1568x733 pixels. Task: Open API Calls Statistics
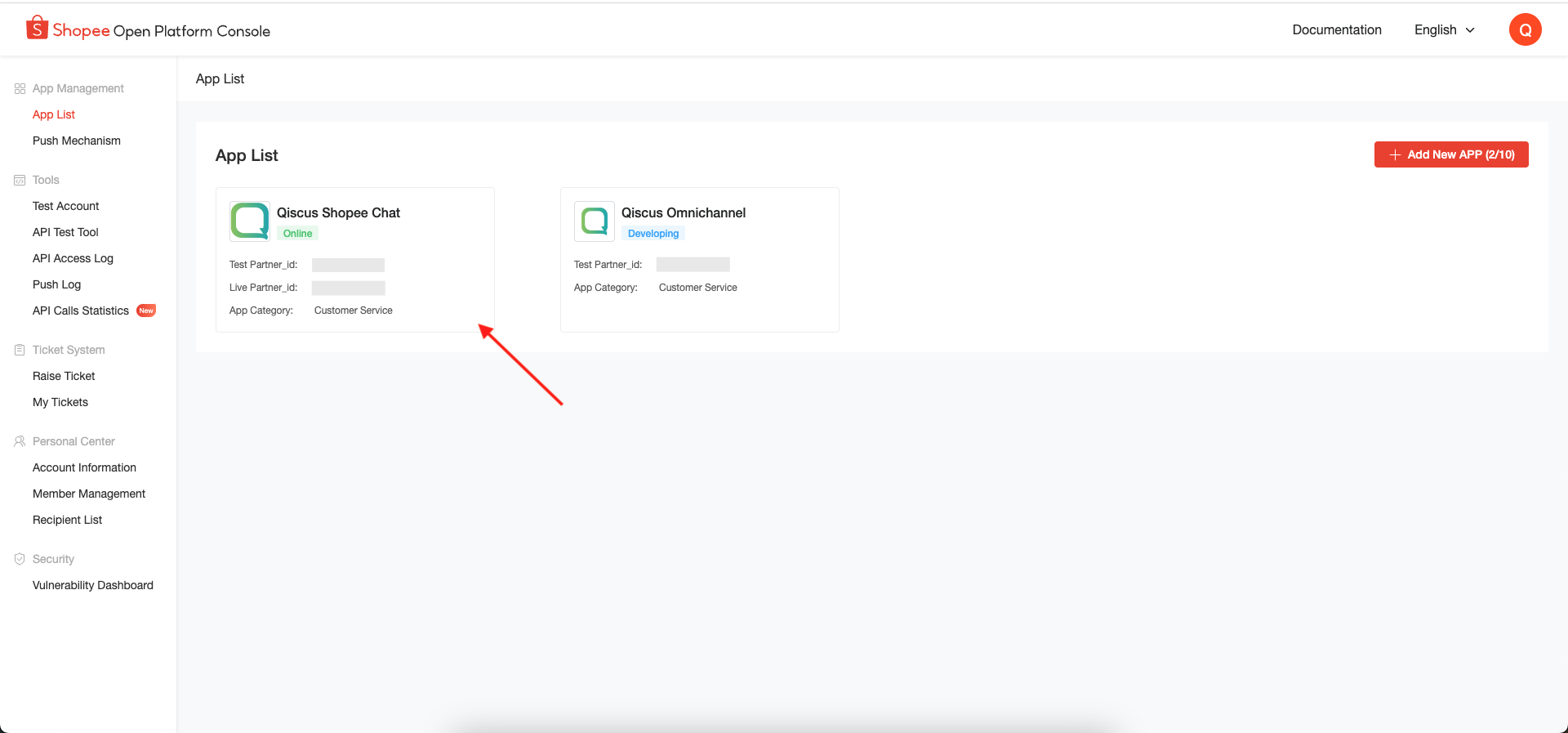(x=81, y=311)
